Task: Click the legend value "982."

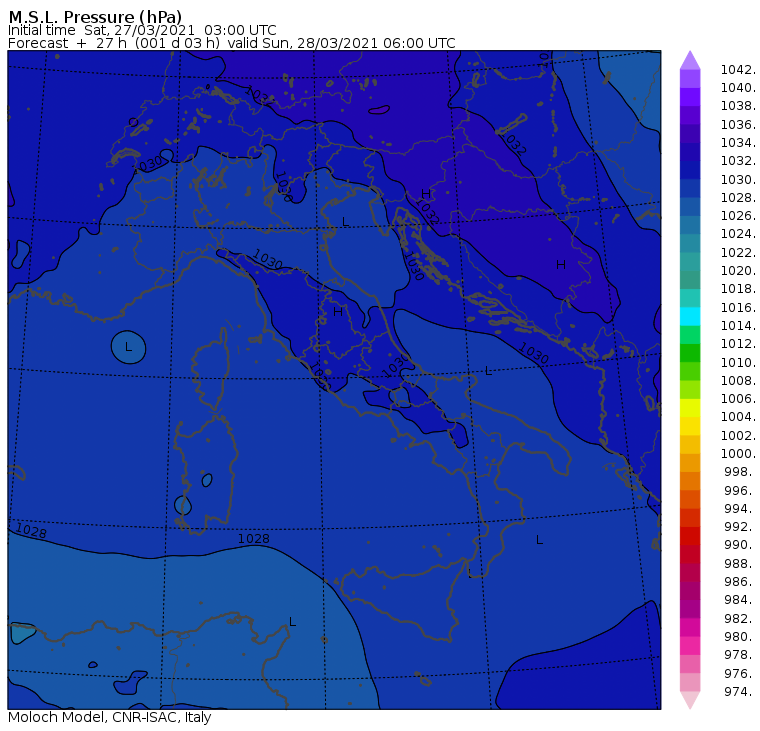Action: pos(739,619)
